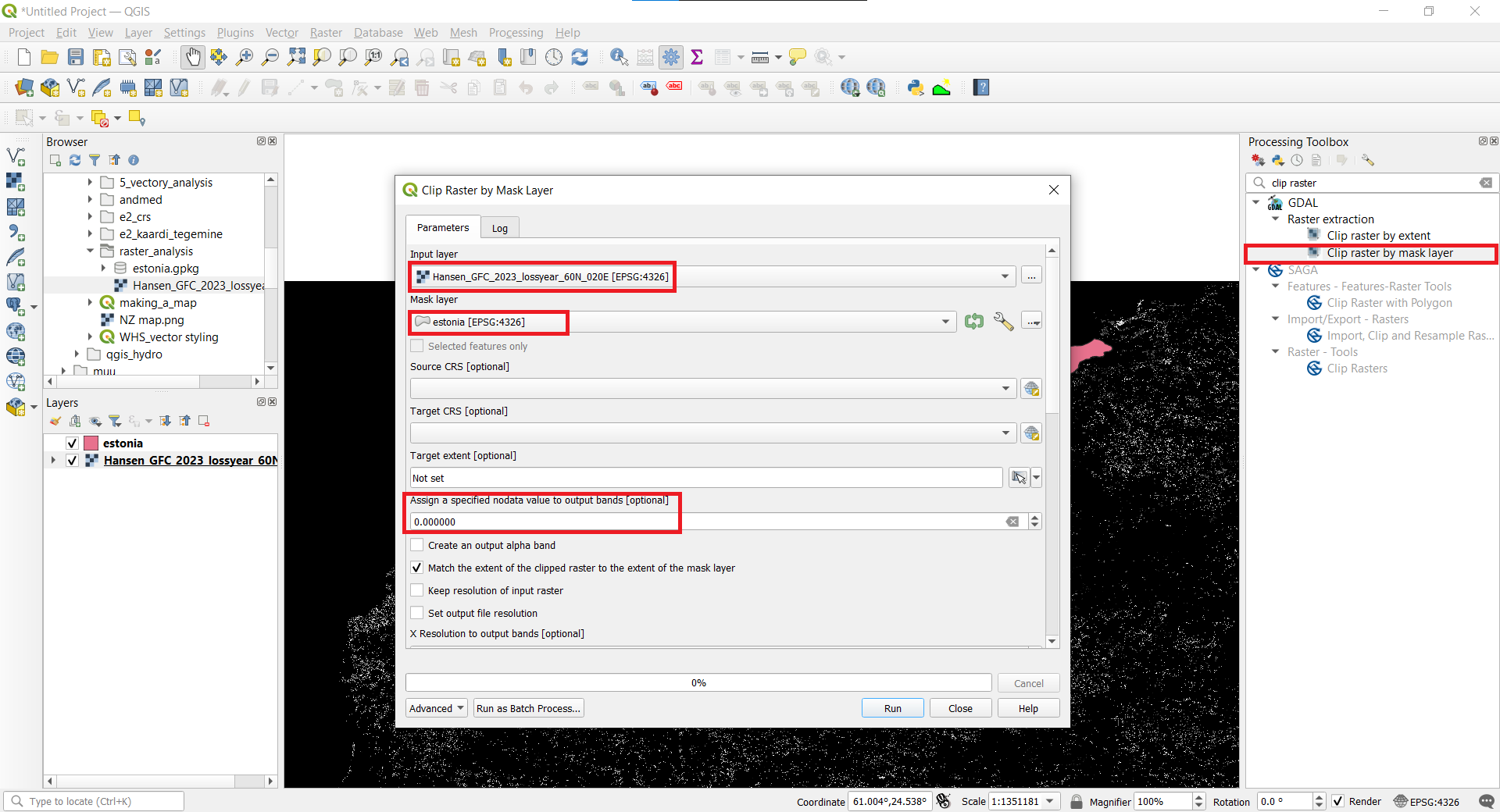Open the Advanced dropdown button
Viewport: 1500px width, 812px height.
436,708
